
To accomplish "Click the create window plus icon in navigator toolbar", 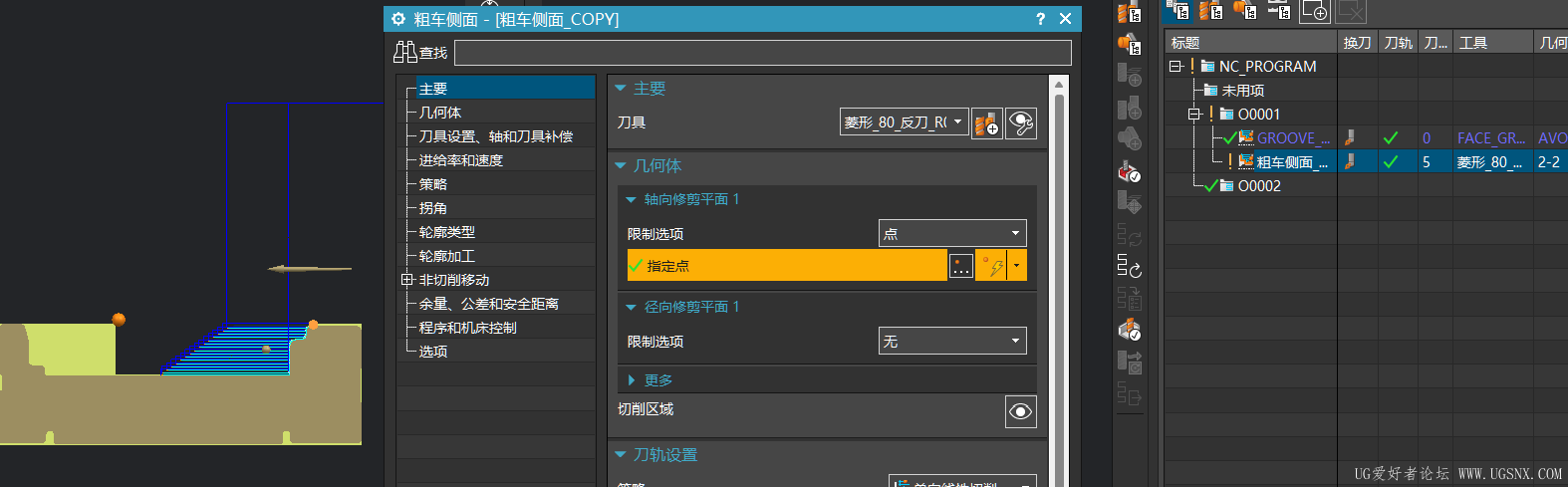I will click(1315, 11).
